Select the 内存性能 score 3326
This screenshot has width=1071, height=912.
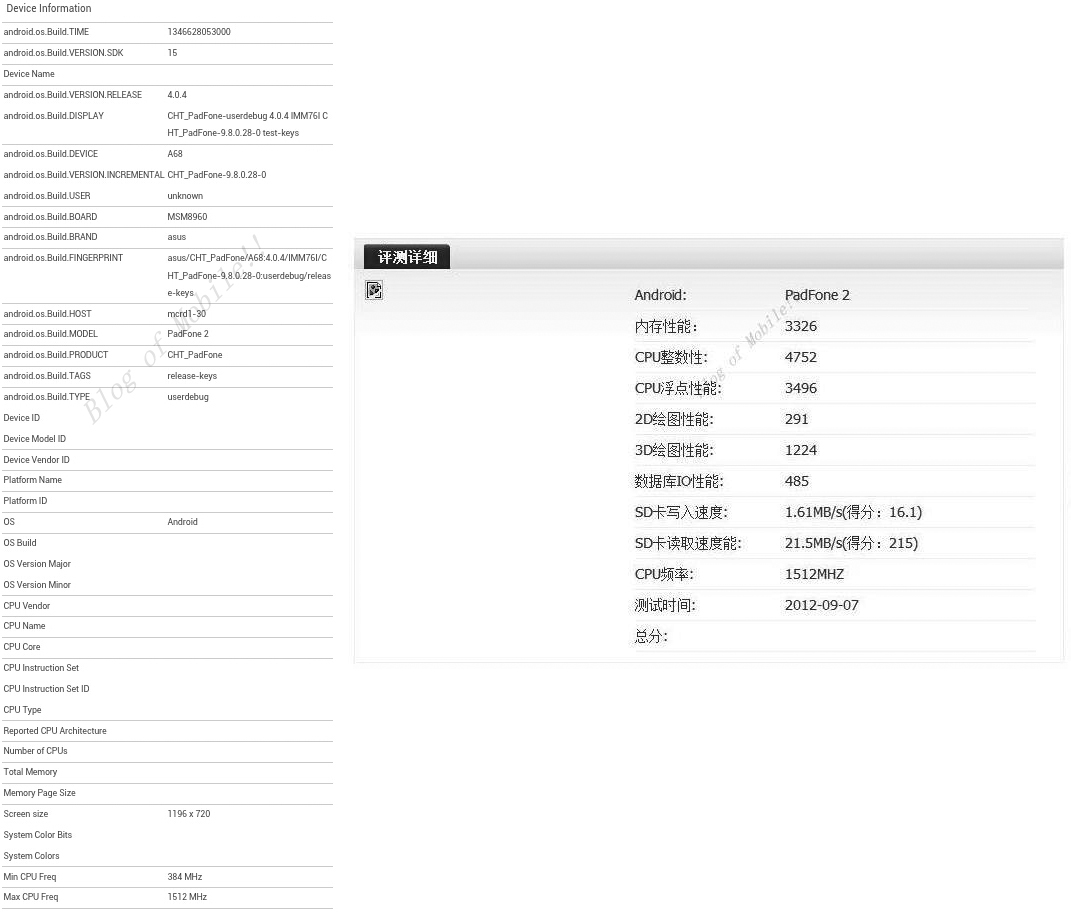pos(801,327)
